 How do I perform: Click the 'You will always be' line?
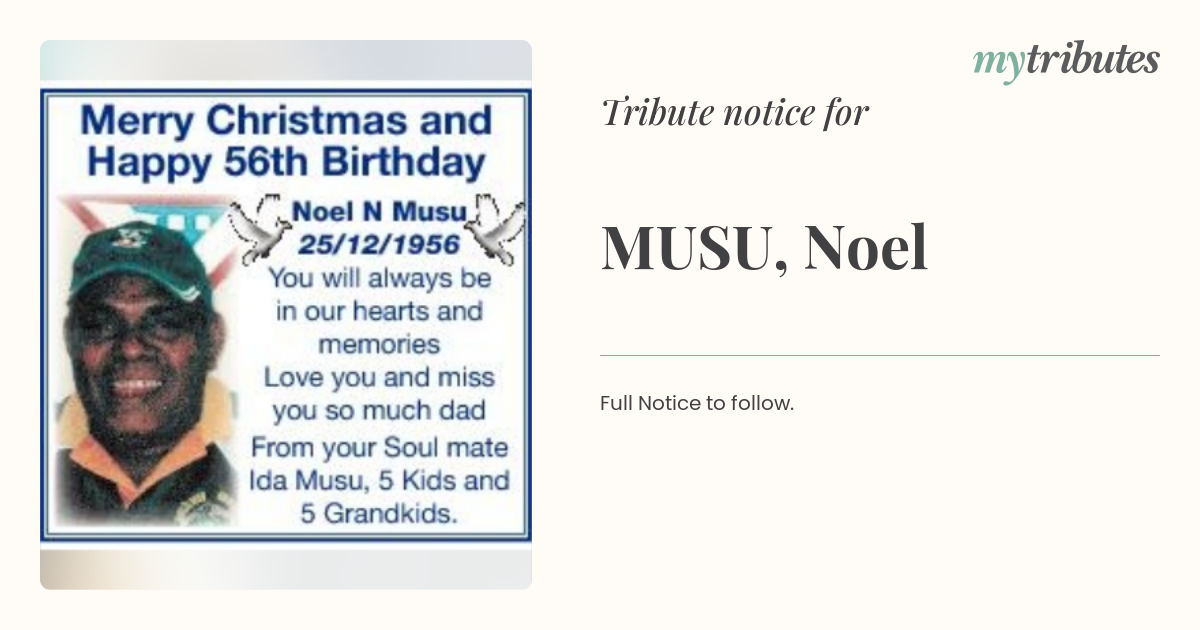tap(378, 277)
